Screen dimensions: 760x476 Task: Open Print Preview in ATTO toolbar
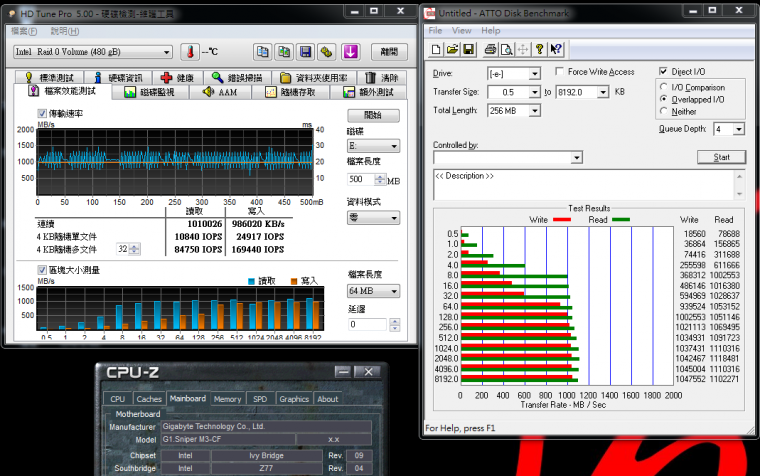point(506,49)
